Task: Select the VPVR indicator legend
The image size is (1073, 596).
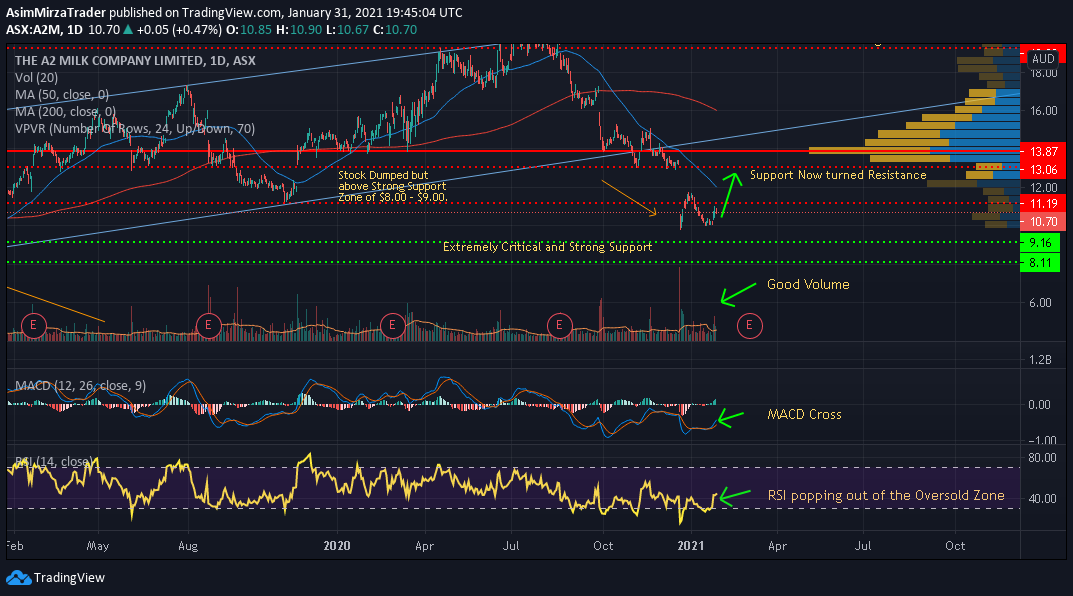Action: [x=135, y=129]
